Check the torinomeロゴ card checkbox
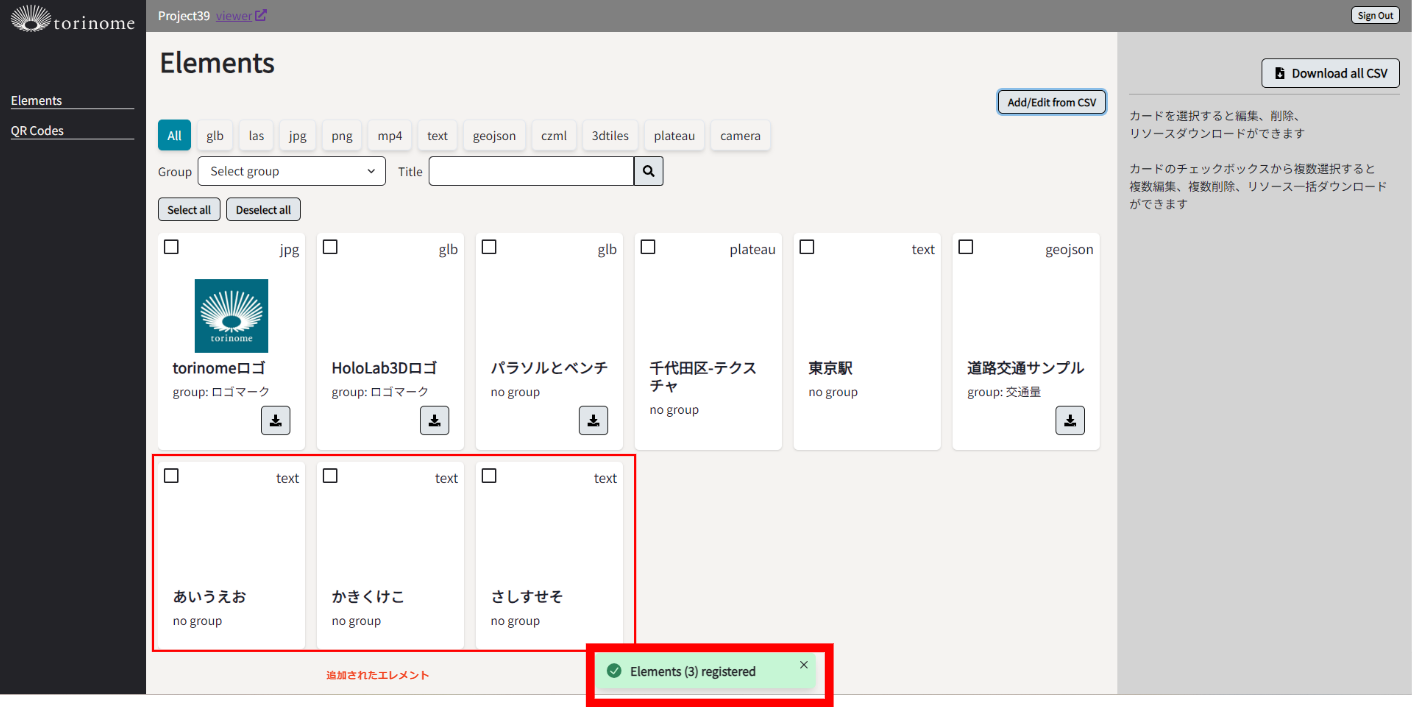Image resolution: width=1413 pixels, height=707 pixels. tap(171, 247)
